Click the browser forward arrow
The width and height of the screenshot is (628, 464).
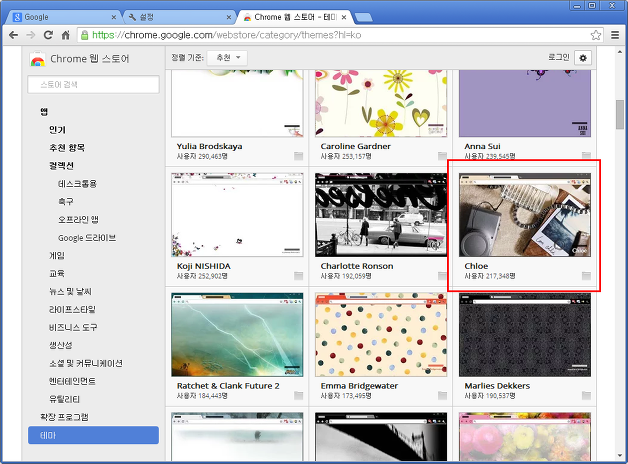(30, 35)
